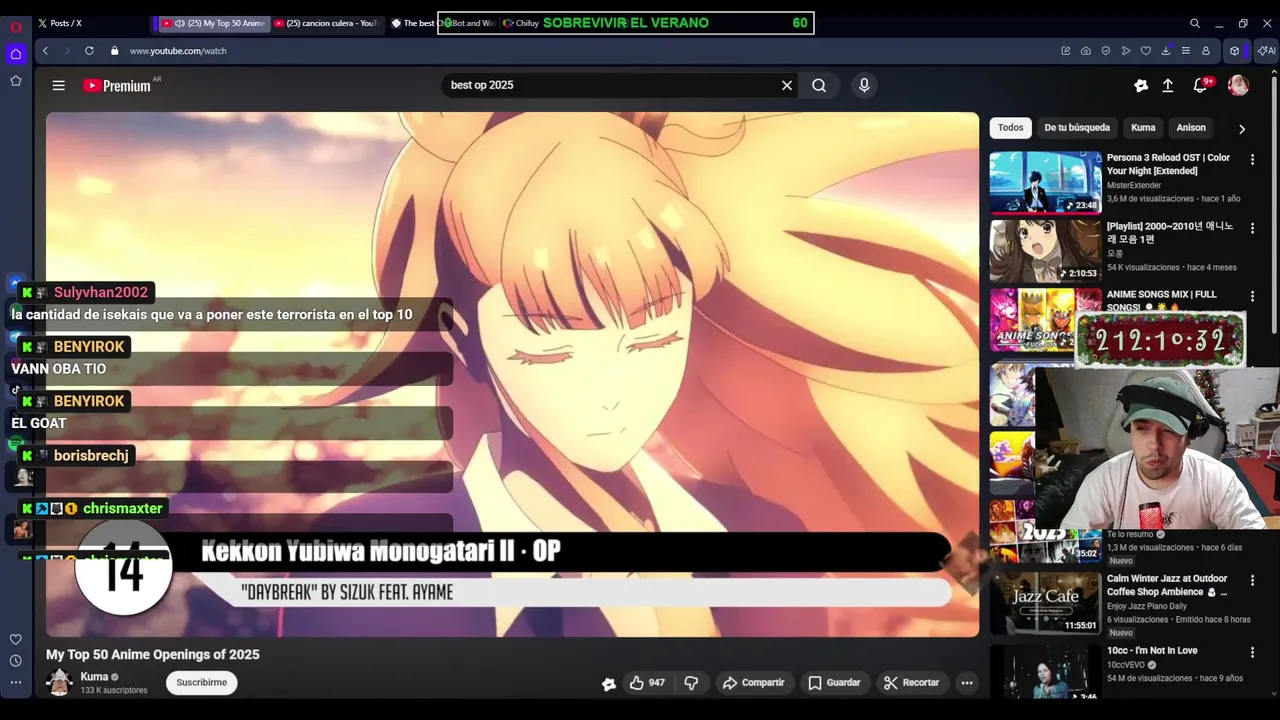Open the Aria AI button
Viewport: 1280px width, 720px height.
pos(1267,51)
